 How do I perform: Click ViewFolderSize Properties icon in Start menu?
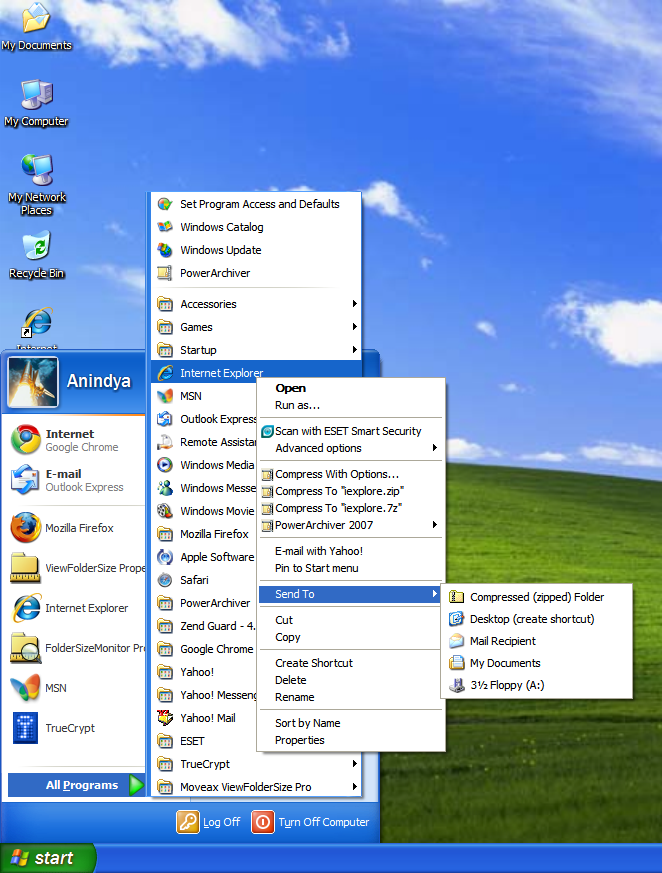pyautogui.click(x=25, y=568)
